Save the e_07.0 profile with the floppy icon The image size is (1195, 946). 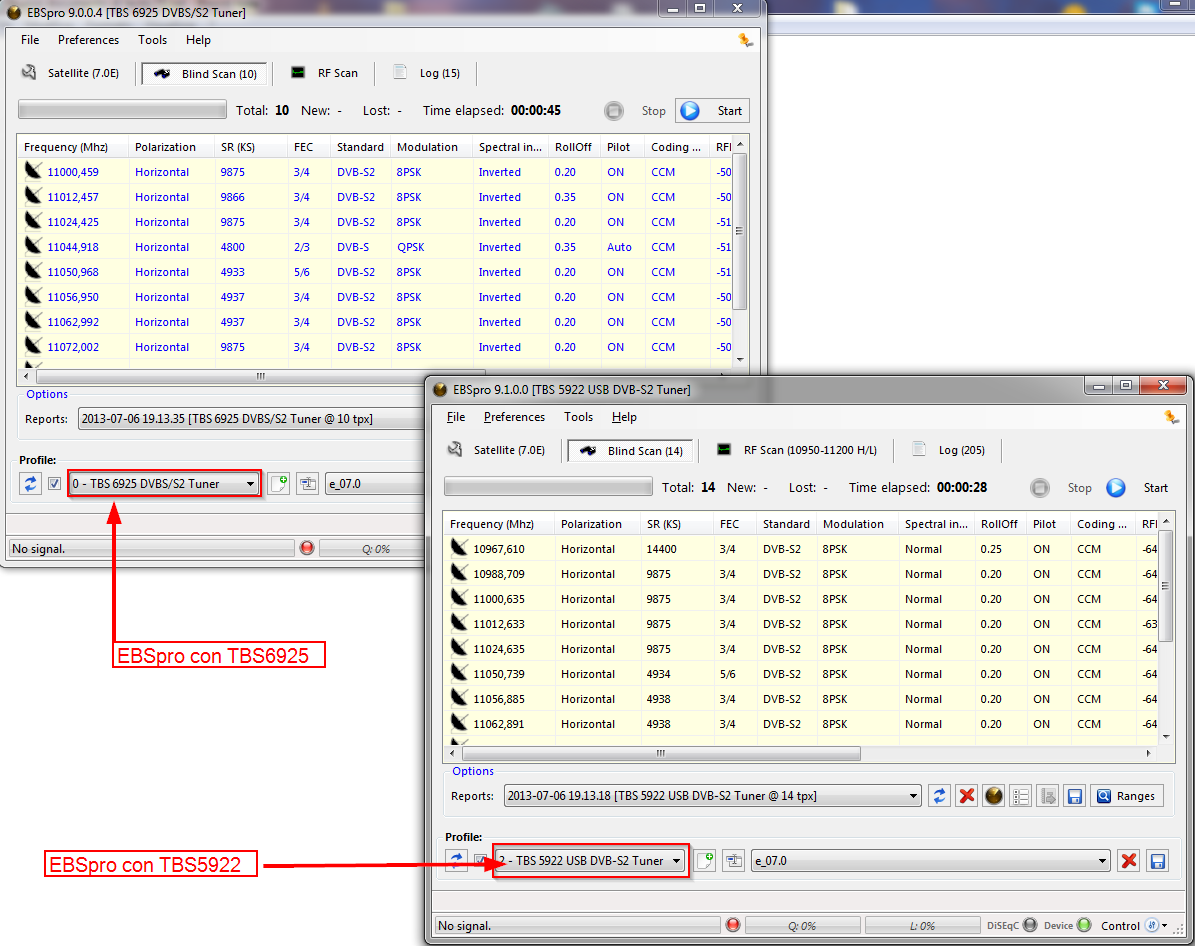coord(1157,861)
